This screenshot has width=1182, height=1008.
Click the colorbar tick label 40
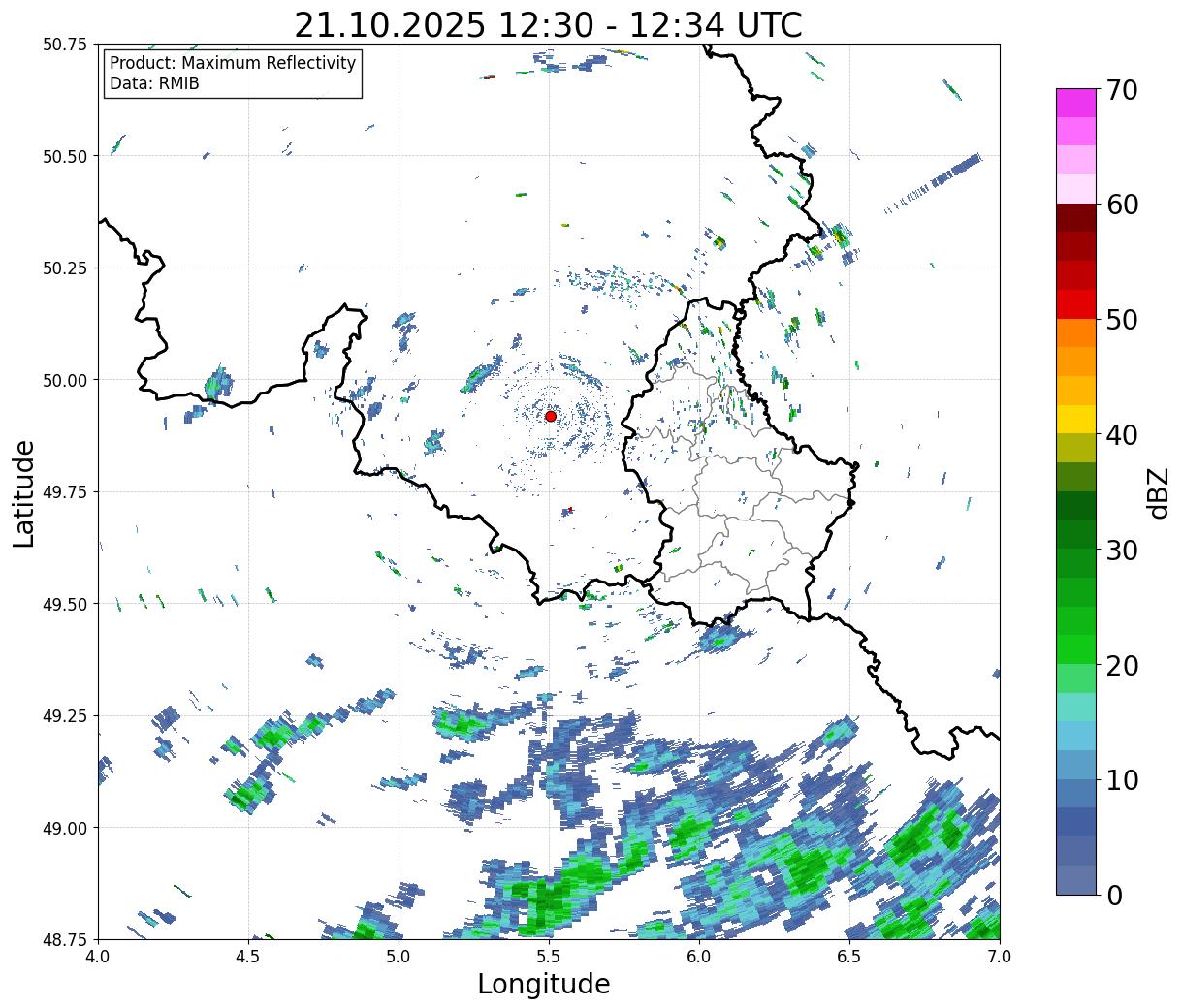click(1121, 434)
